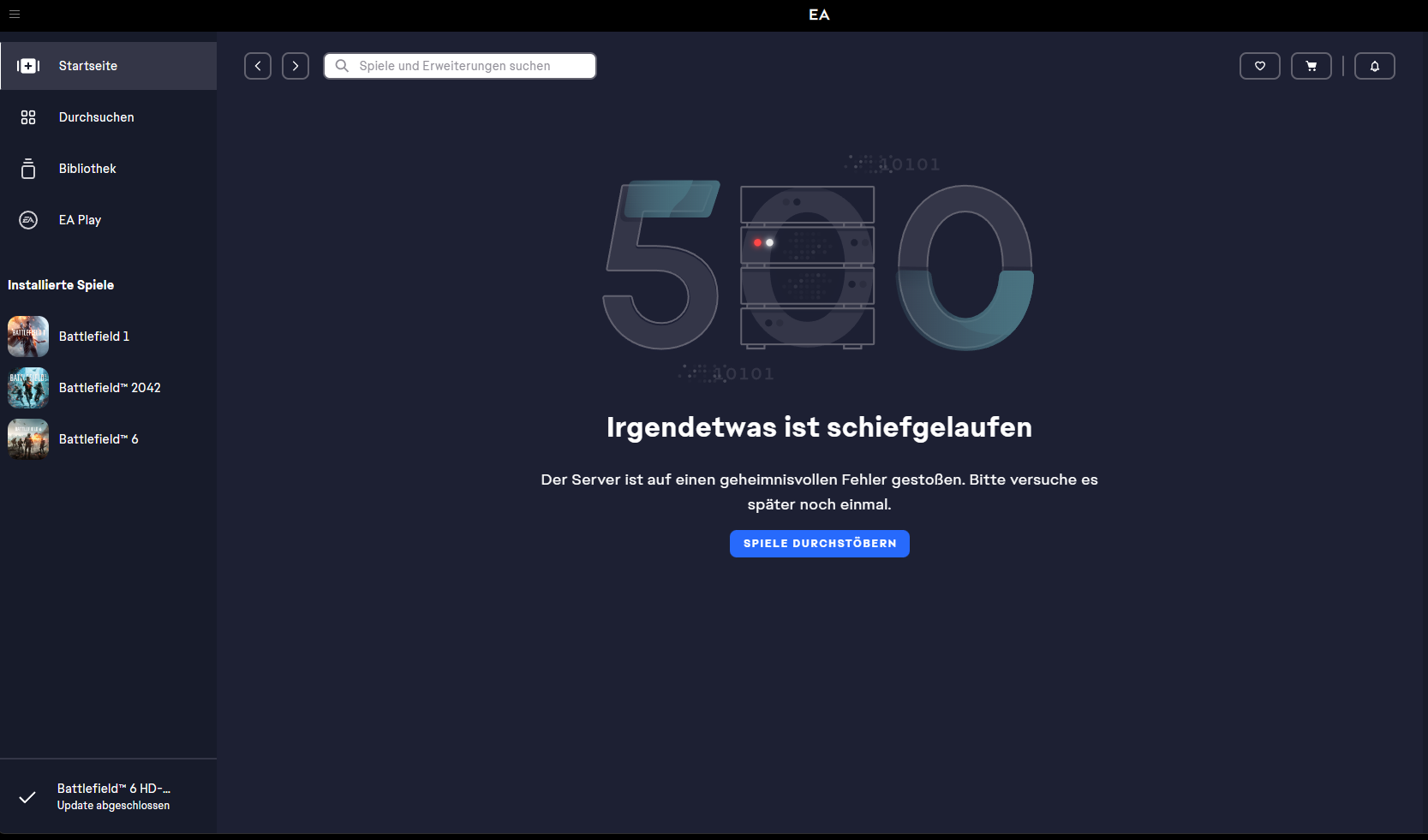This screenshot has height=840, width=1428.
Task: Select the Durchsuchen sidebar entry
Action: 96,117
